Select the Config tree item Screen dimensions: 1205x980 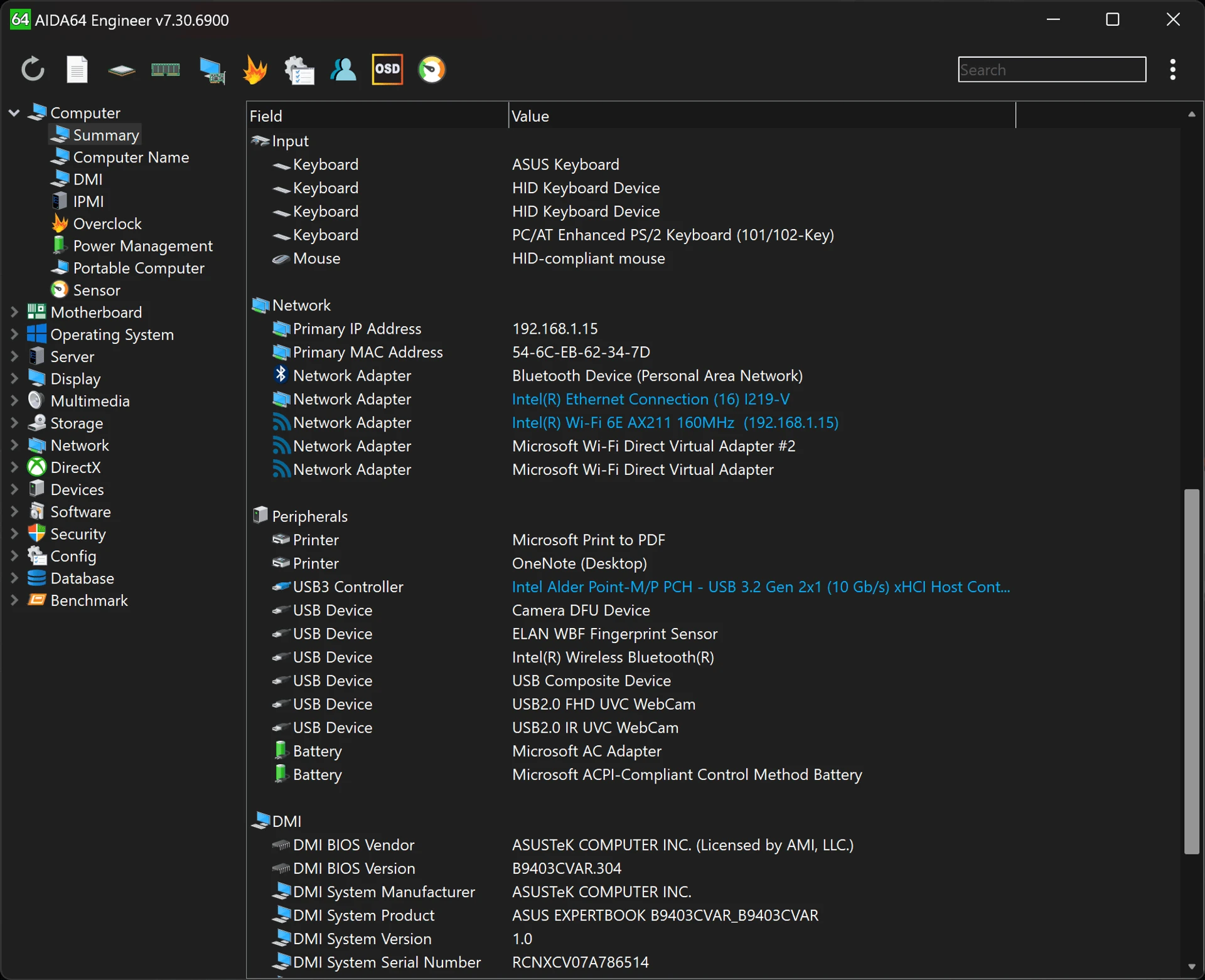62,556
